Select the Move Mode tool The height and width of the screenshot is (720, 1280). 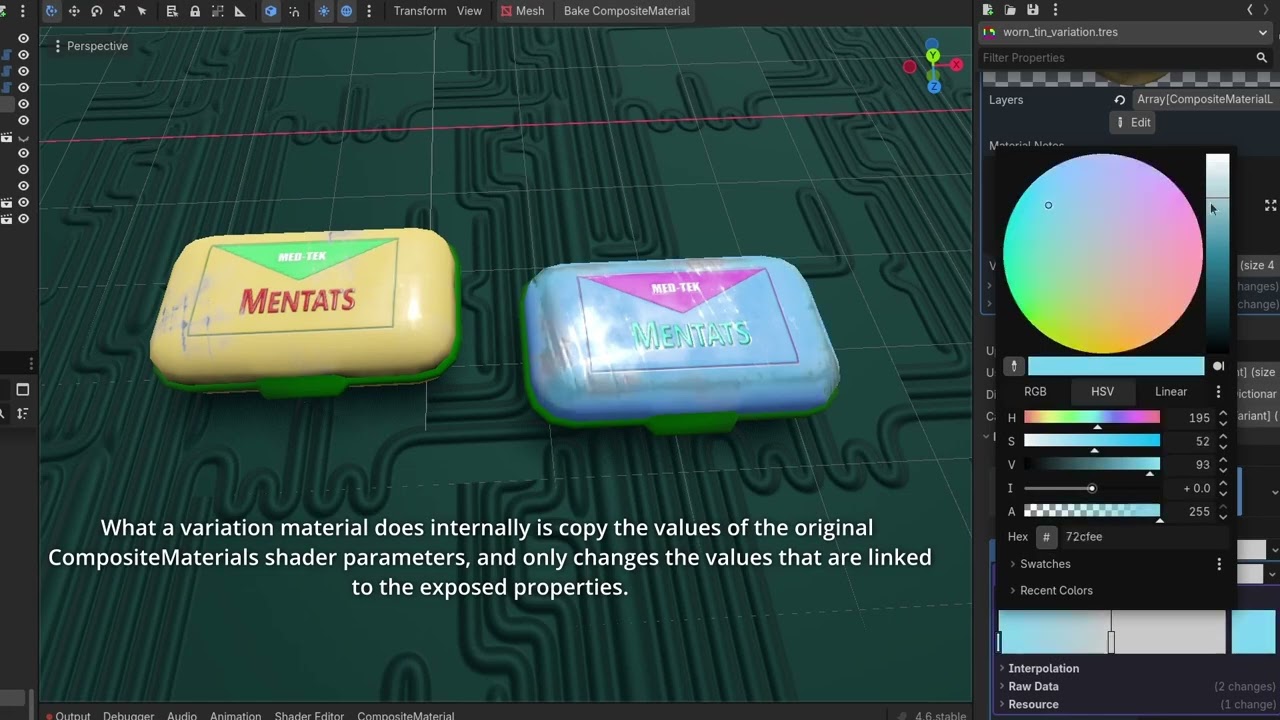click(74, 11)
